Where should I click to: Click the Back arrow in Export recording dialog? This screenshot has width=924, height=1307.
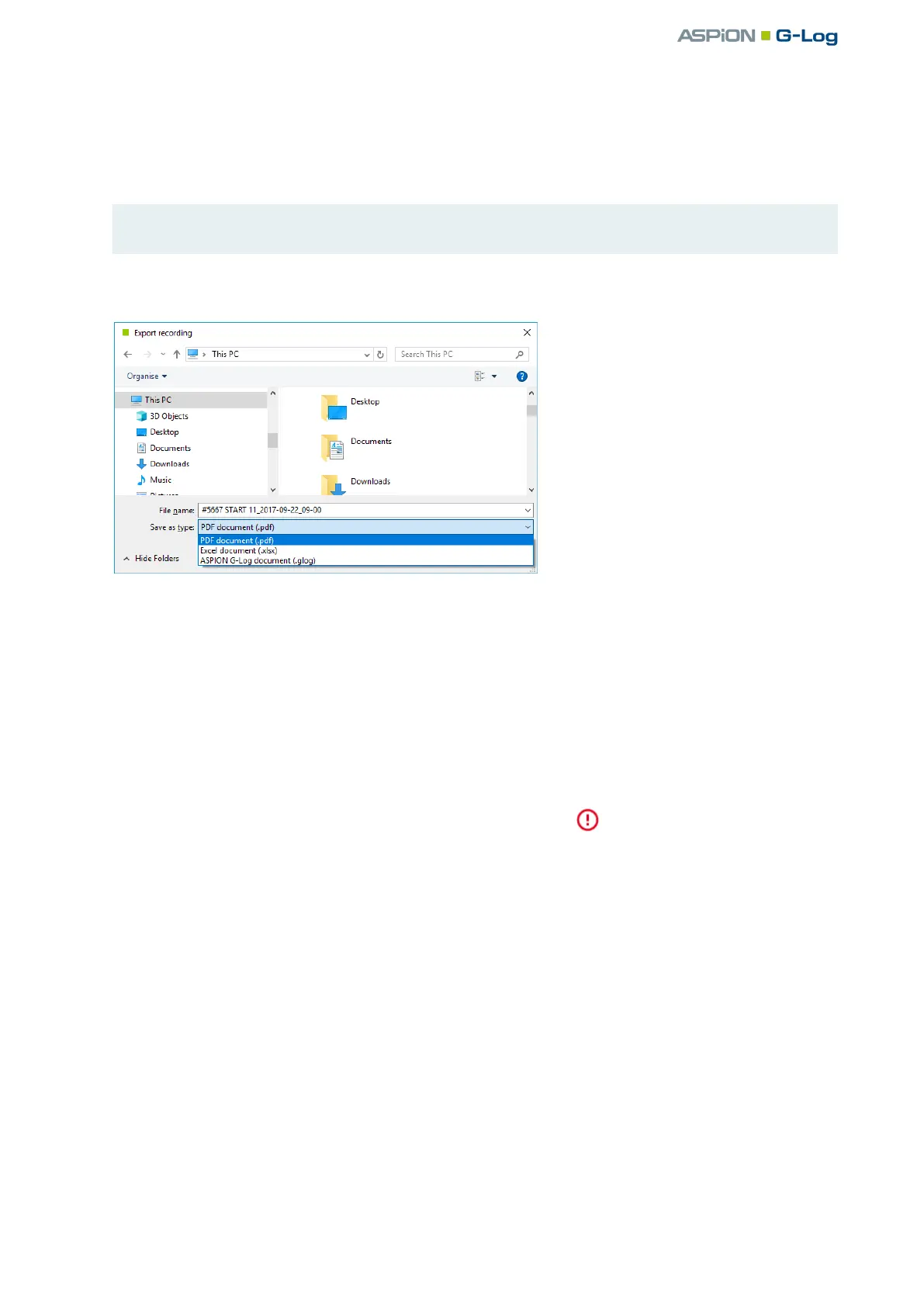pos(128,355)
